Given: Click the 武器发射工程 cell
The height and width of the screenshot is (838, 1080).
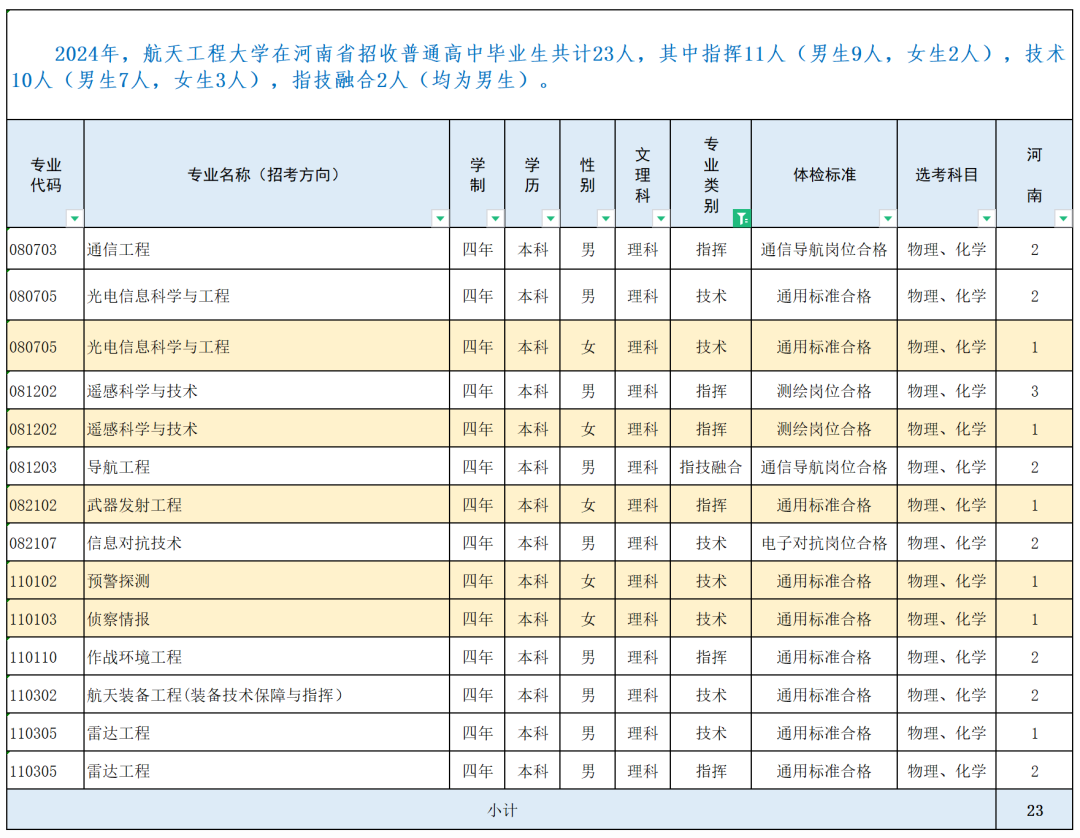Looking at the screenshot, I should (266, 505).
